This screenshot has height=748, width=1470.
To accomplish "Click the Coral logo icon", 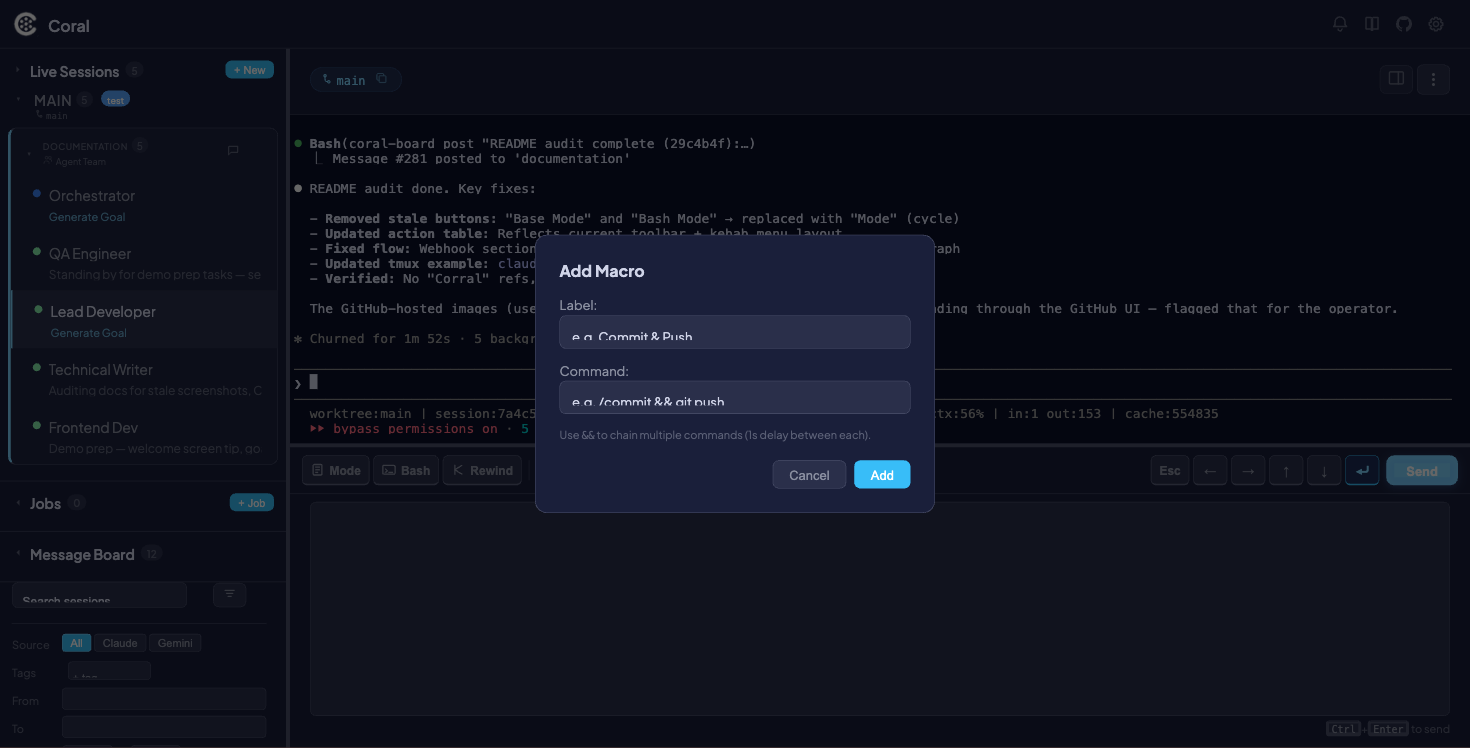I will coord(25,24).
